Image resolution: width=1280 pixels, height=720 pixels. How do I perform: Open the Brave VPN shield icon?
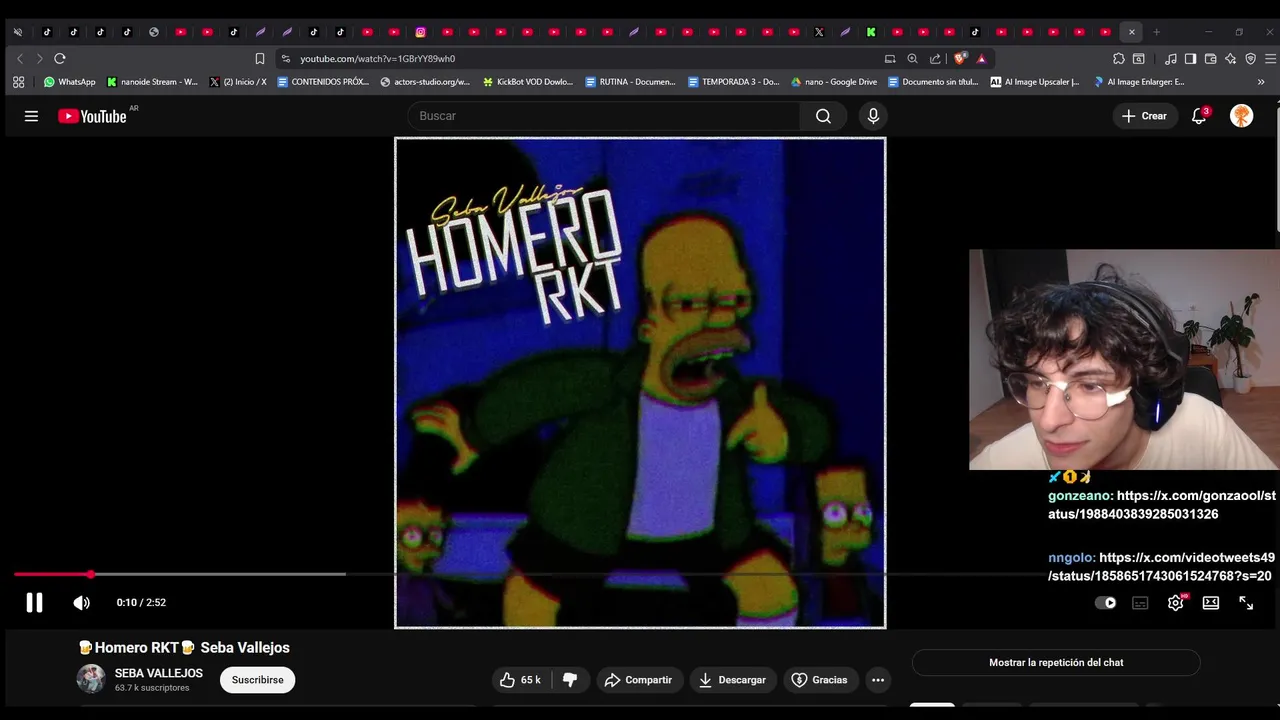click(1250, 59)
